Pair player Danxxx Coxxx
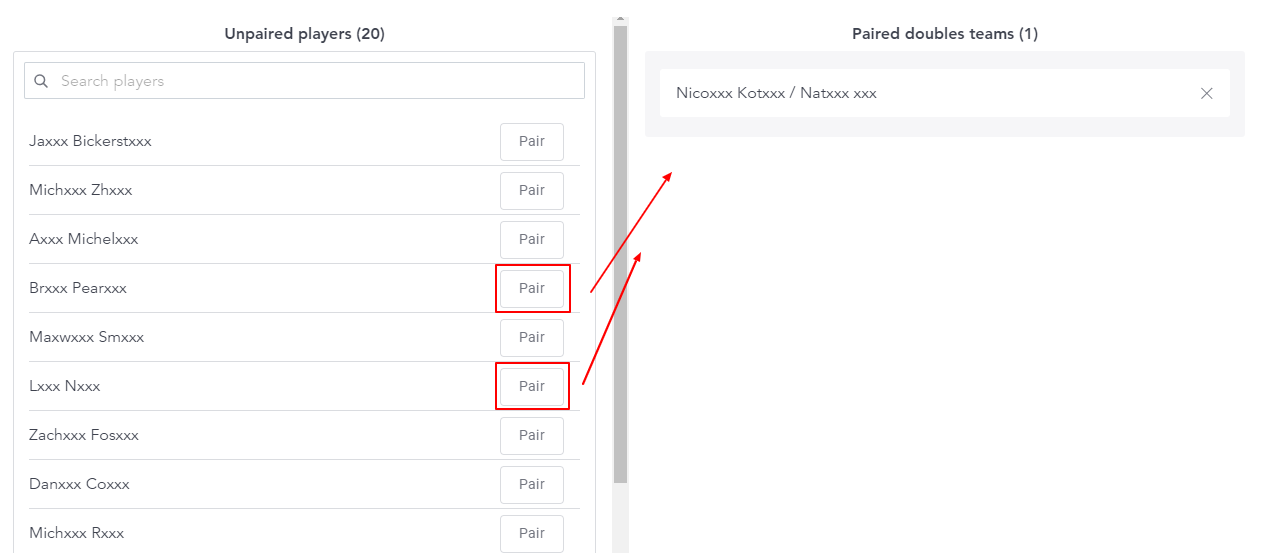Screen dimensions: 1267x553 click(x=532, y=485)
